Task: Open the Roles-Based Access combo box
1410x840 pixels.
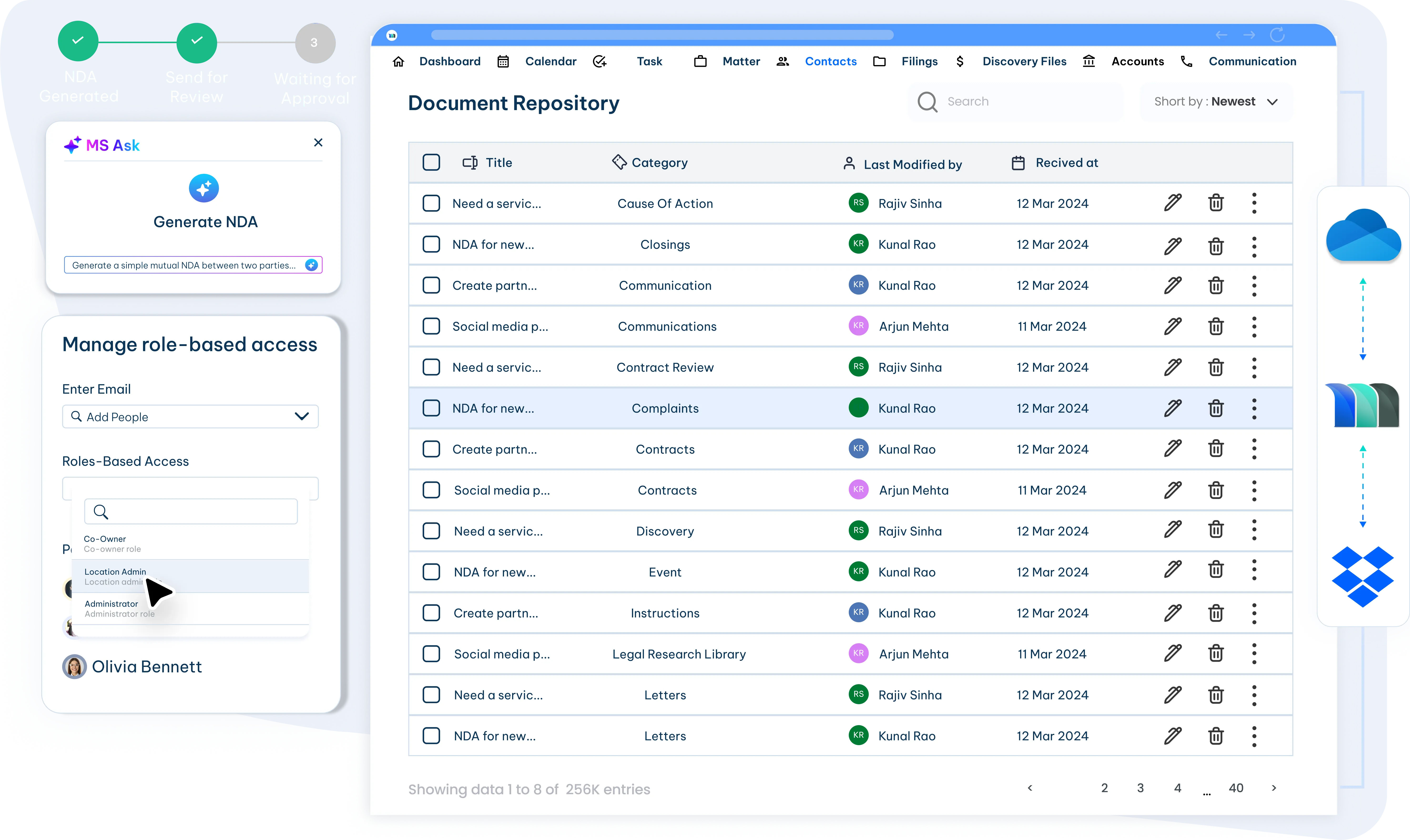Action: 190,488
